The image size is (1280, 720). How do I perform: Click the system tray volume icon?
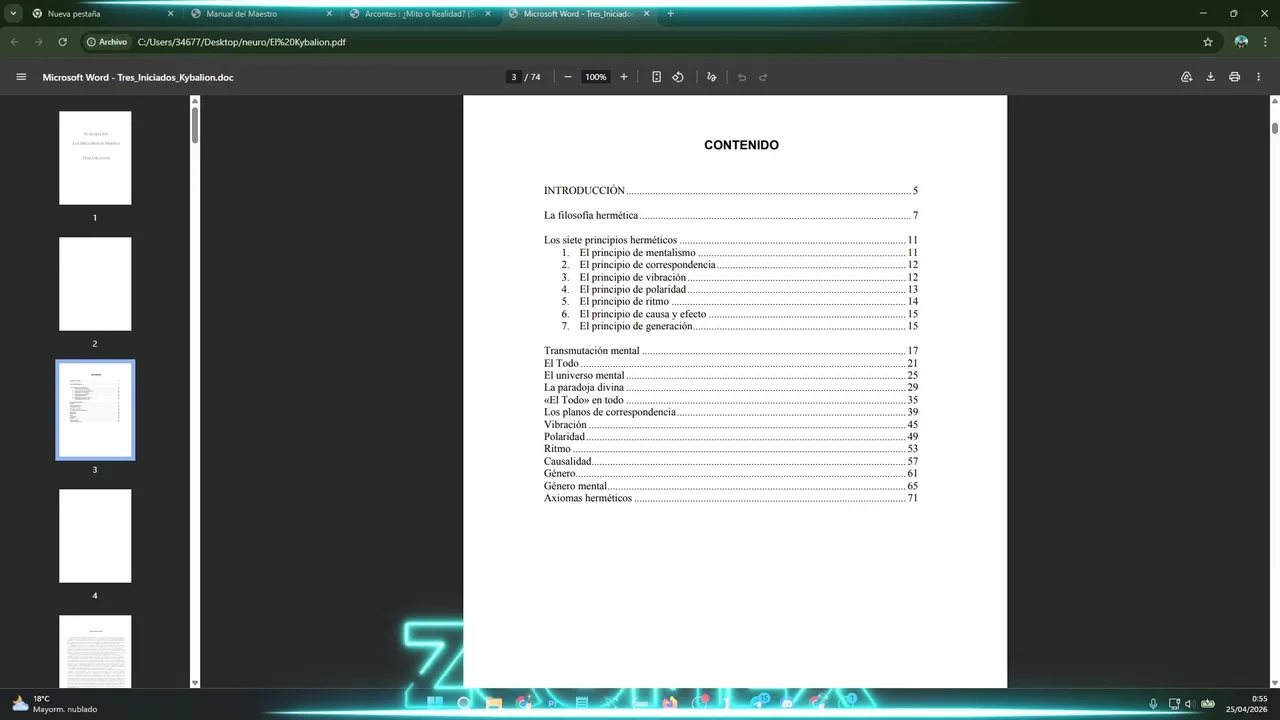(x=1188, y=704)
